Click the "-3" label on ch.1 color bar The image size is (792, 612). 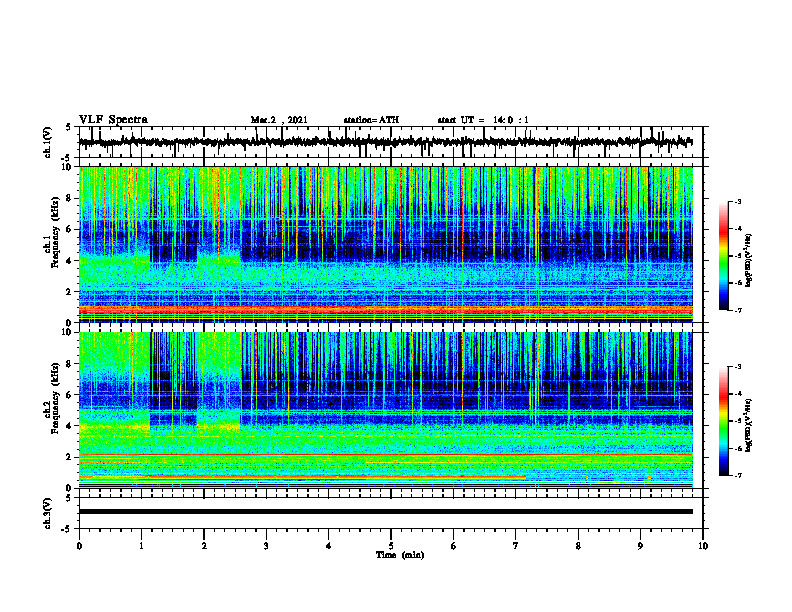[x=737, y=202]
